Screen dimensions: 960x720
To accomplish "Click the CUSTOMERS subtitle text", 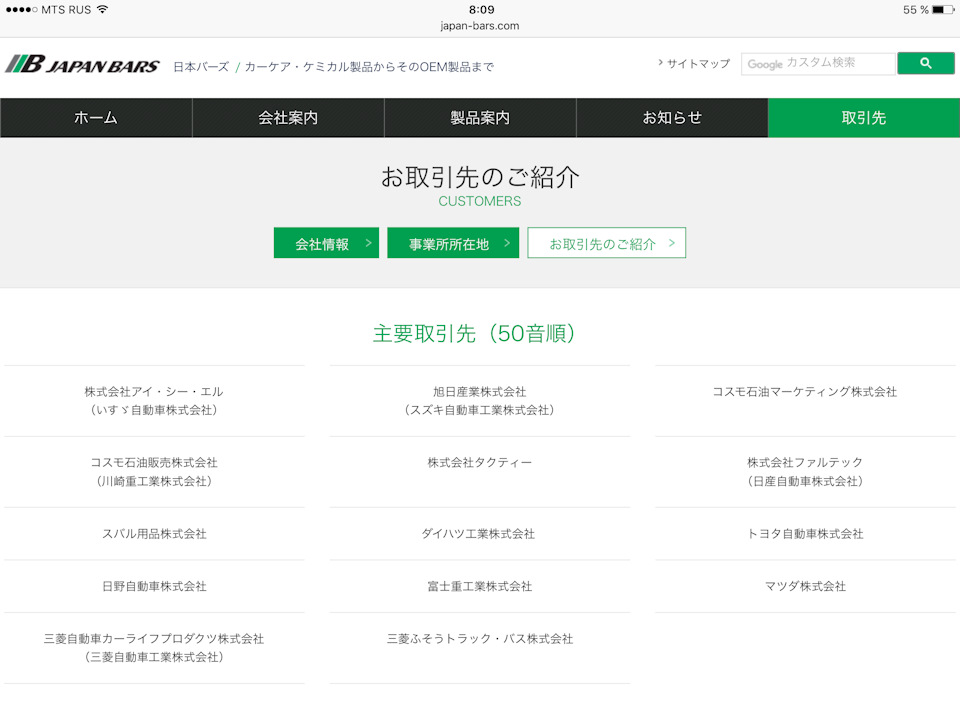I will pos(480,201).
